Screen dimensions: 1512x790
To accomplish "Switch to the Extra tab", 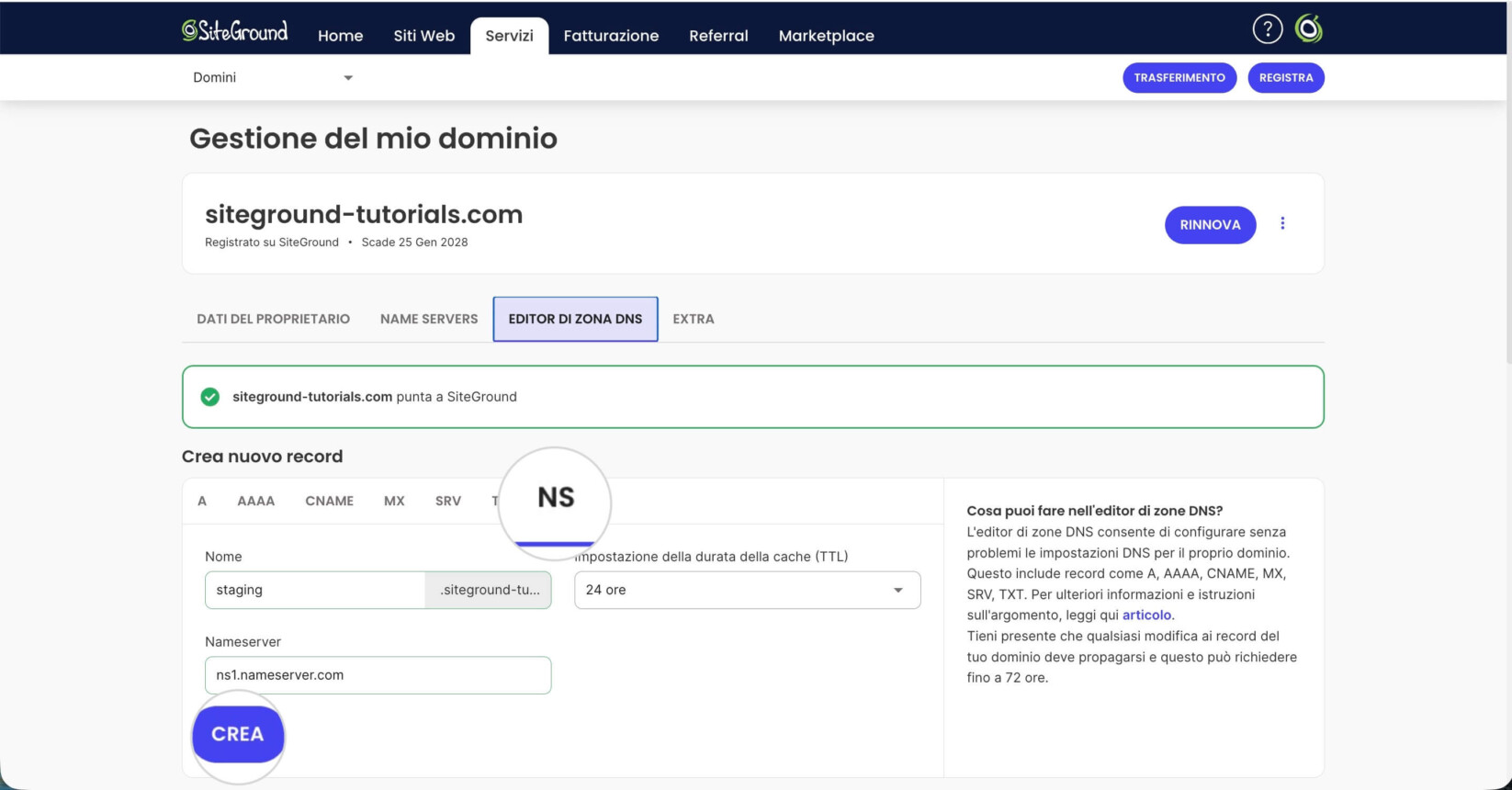I will point(693,319).
